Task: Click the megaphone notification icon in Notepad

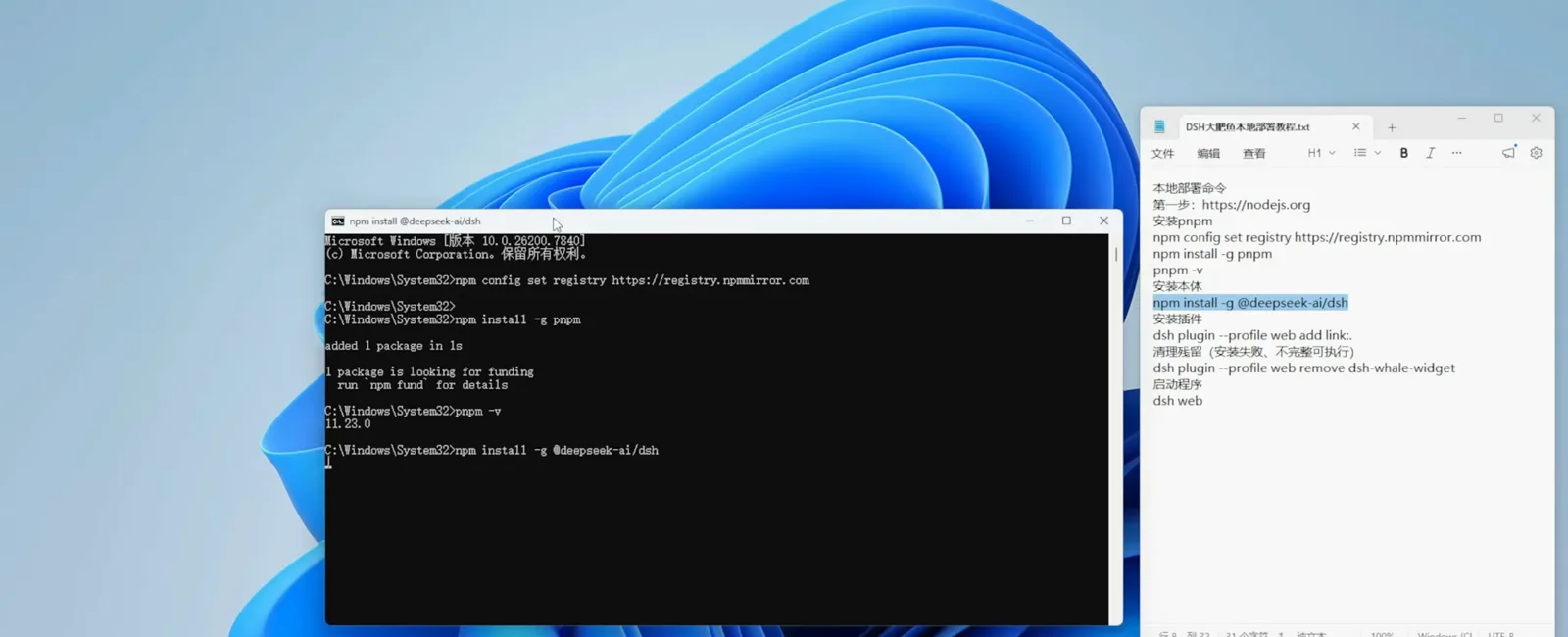Action: (1509, 152)
